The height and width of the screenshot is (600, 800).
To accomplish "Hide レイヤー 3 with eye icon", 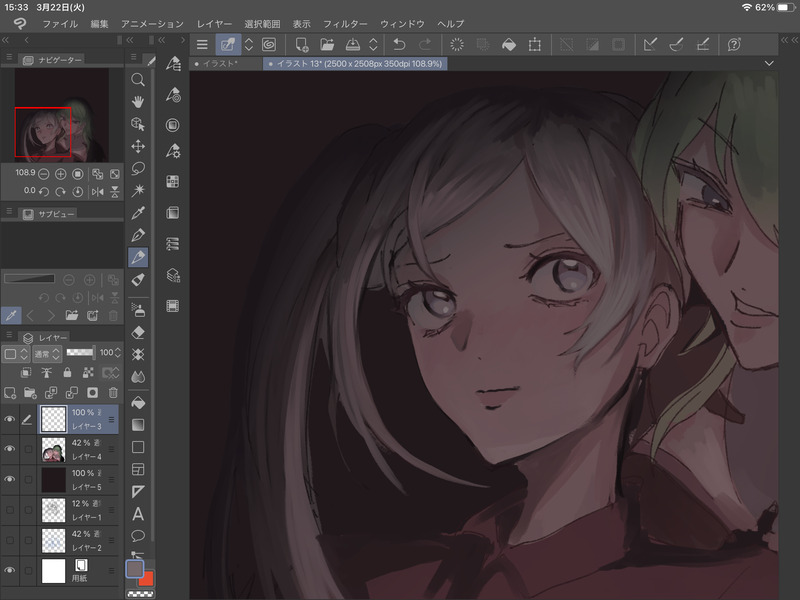I will coord(9,419).
